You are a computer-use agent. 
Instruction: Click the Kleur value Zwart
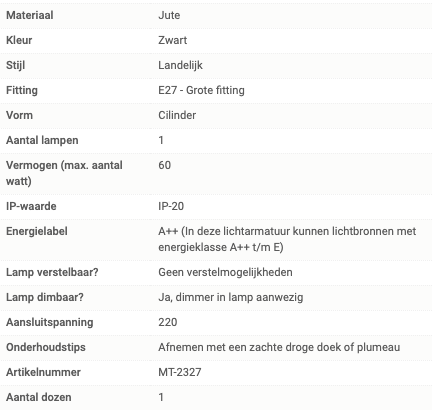coord(172,40)
